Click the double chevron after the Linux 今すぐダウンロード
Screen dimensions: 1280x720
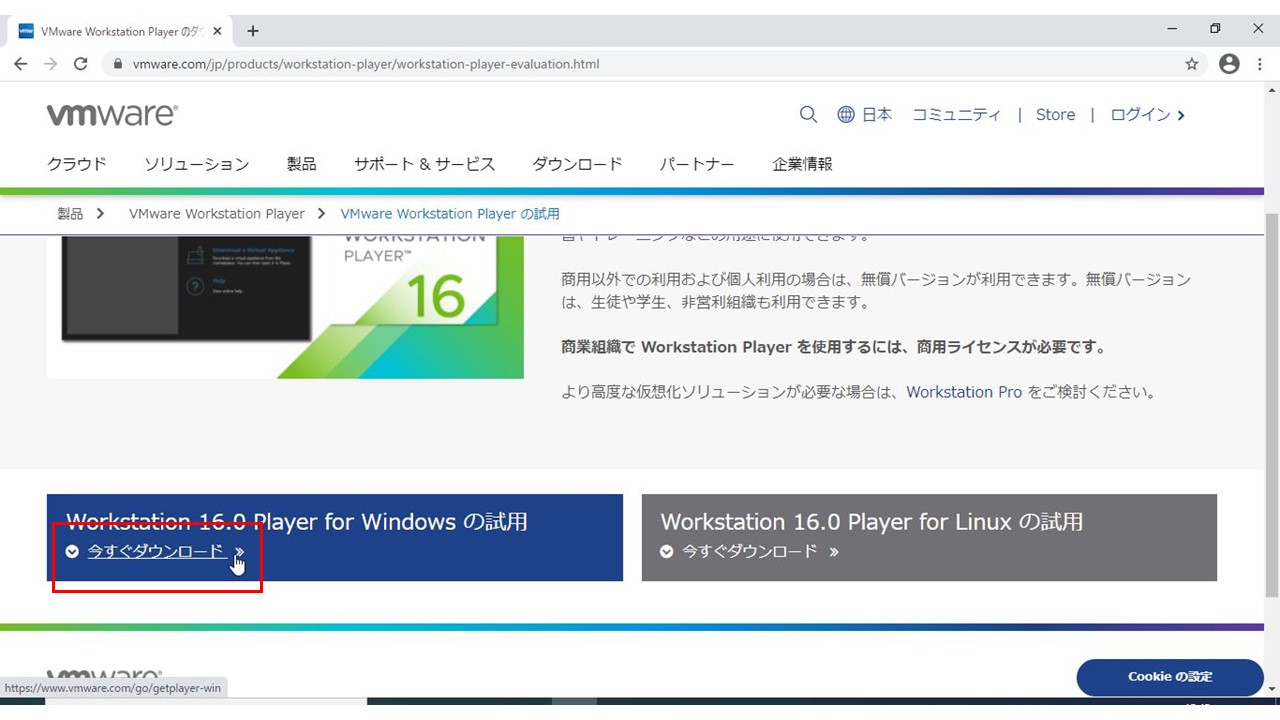pos(834,551)
